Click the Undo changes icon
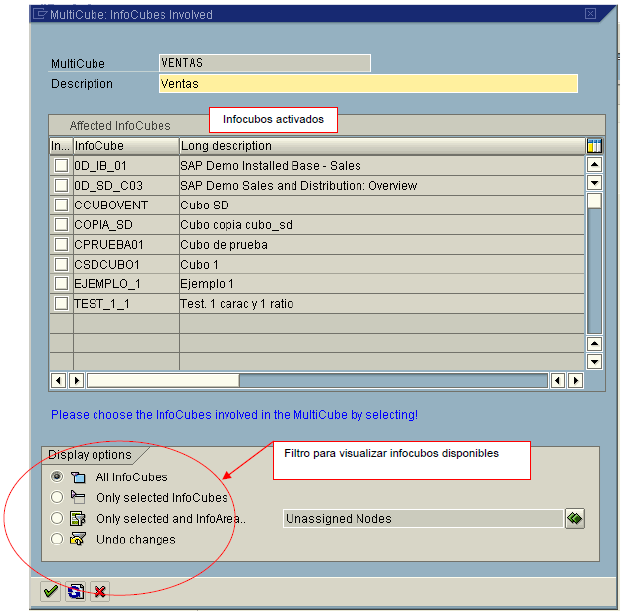This screenshot has height=616, width=622. click(78, 539)
